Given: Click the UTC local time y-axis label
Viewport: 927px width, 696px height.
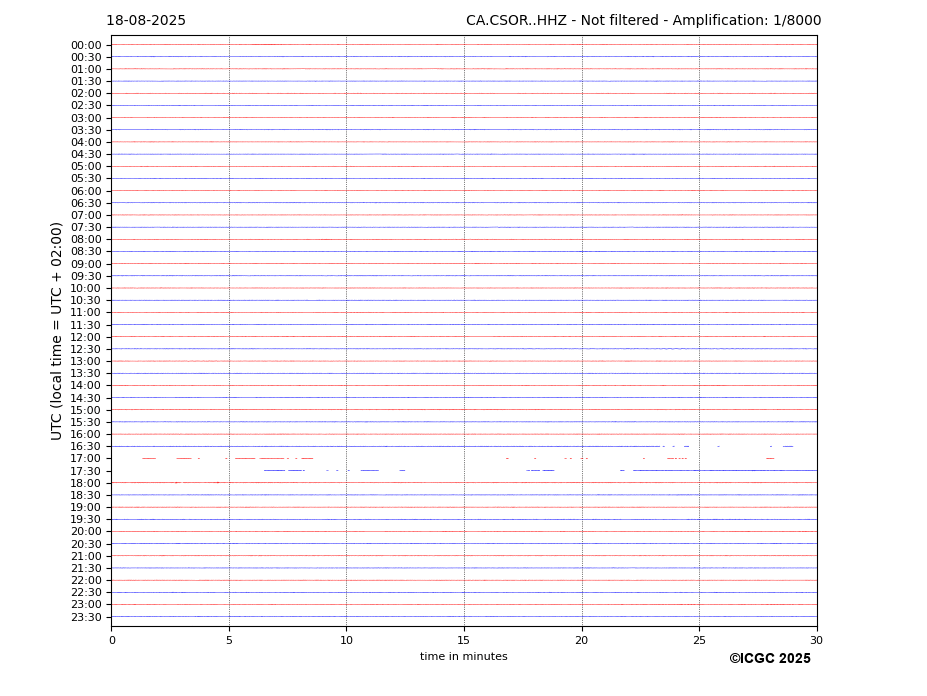Looking at the screenshot, I should click(56, 331).
